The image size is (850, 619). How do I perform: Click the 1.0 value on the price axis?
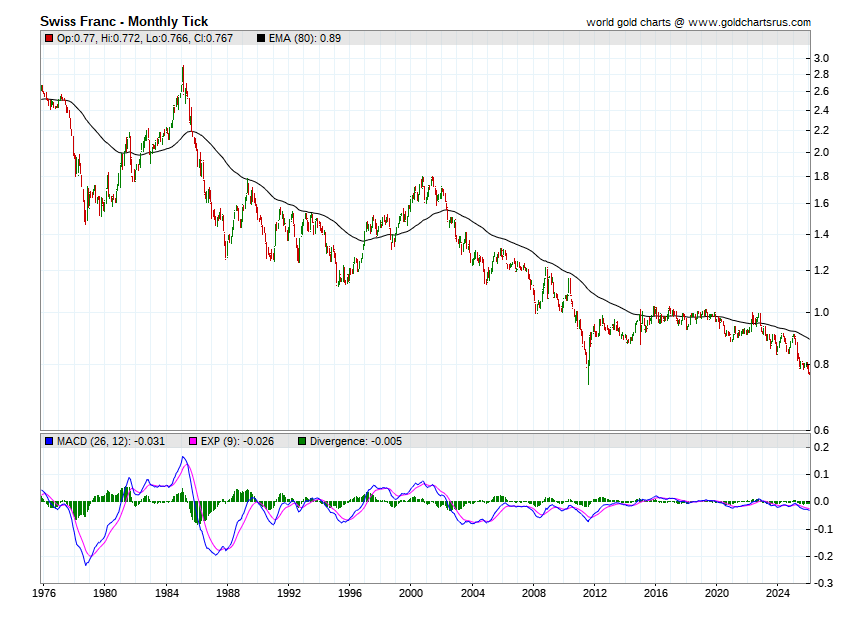pos(821,312)
